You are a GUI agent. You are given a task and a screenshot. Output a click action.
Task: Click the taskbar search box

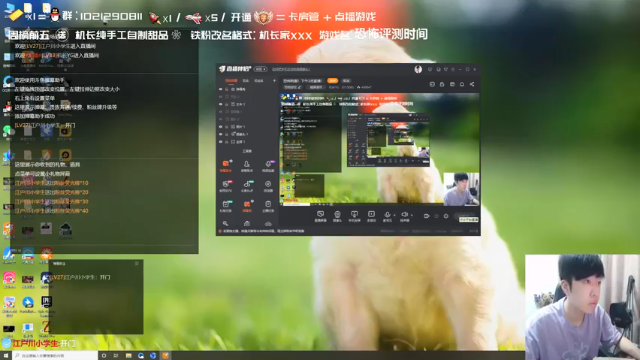(55, 356)
